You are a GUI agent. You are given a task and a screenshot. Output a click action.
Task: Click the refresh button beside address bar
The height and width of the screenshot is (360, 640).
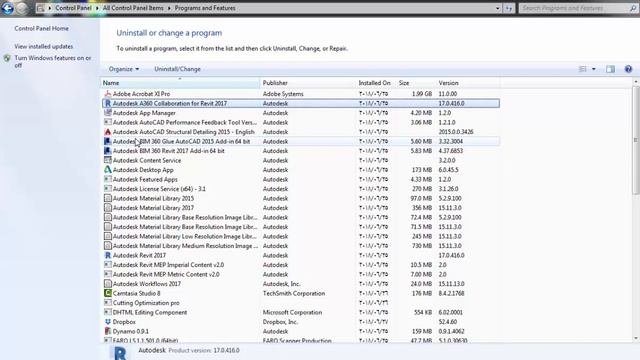[509, 8]
